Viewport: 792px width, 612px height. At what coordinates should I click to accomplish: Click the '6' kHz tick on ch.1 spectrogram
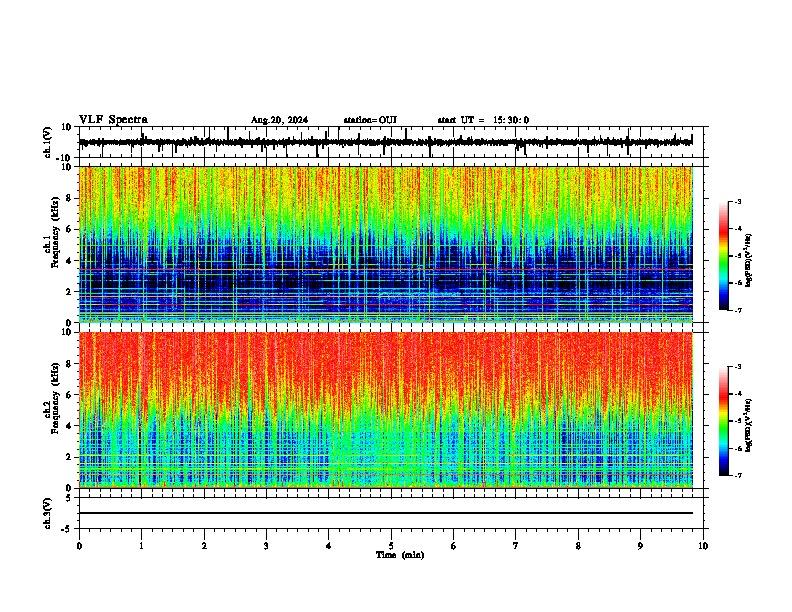pyautogui.click(x=69, y=229)
